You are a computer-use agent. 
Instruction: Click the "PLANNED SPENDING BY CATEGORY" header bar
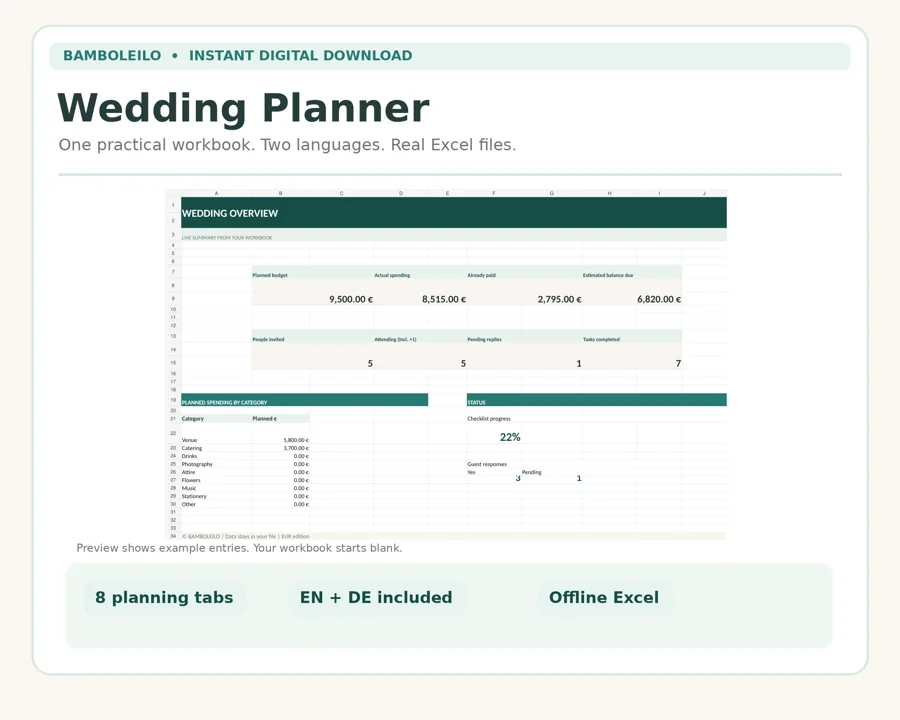[304, 400]
